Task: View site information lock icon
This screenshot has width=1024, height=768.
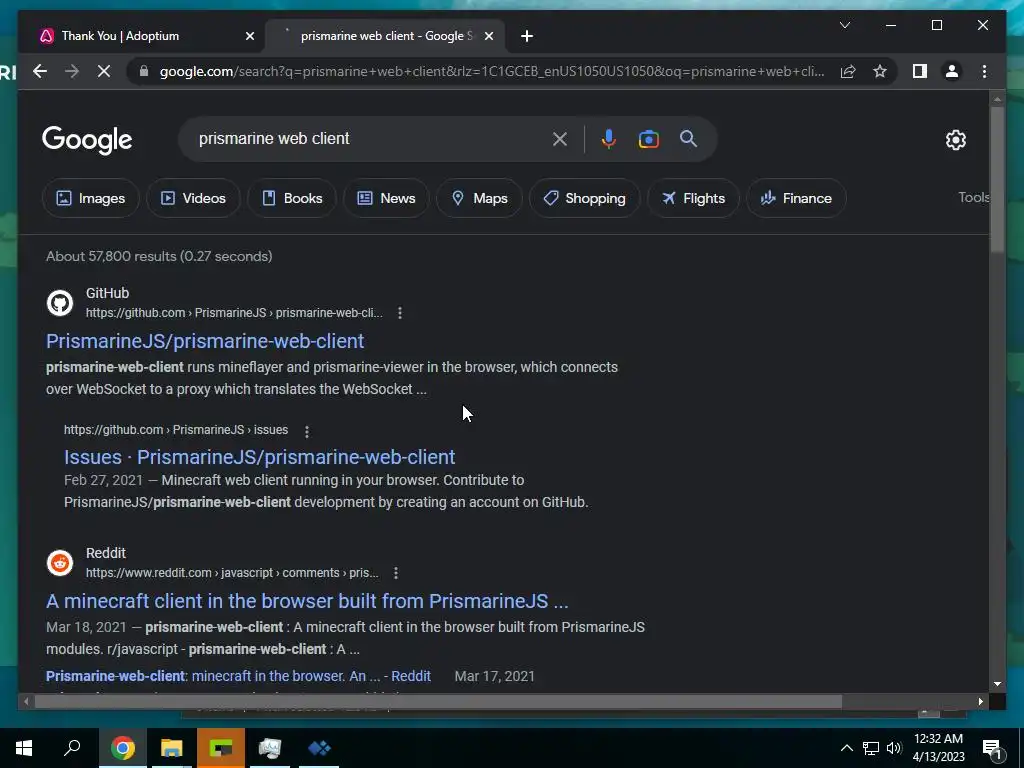Action: point(144,71)
